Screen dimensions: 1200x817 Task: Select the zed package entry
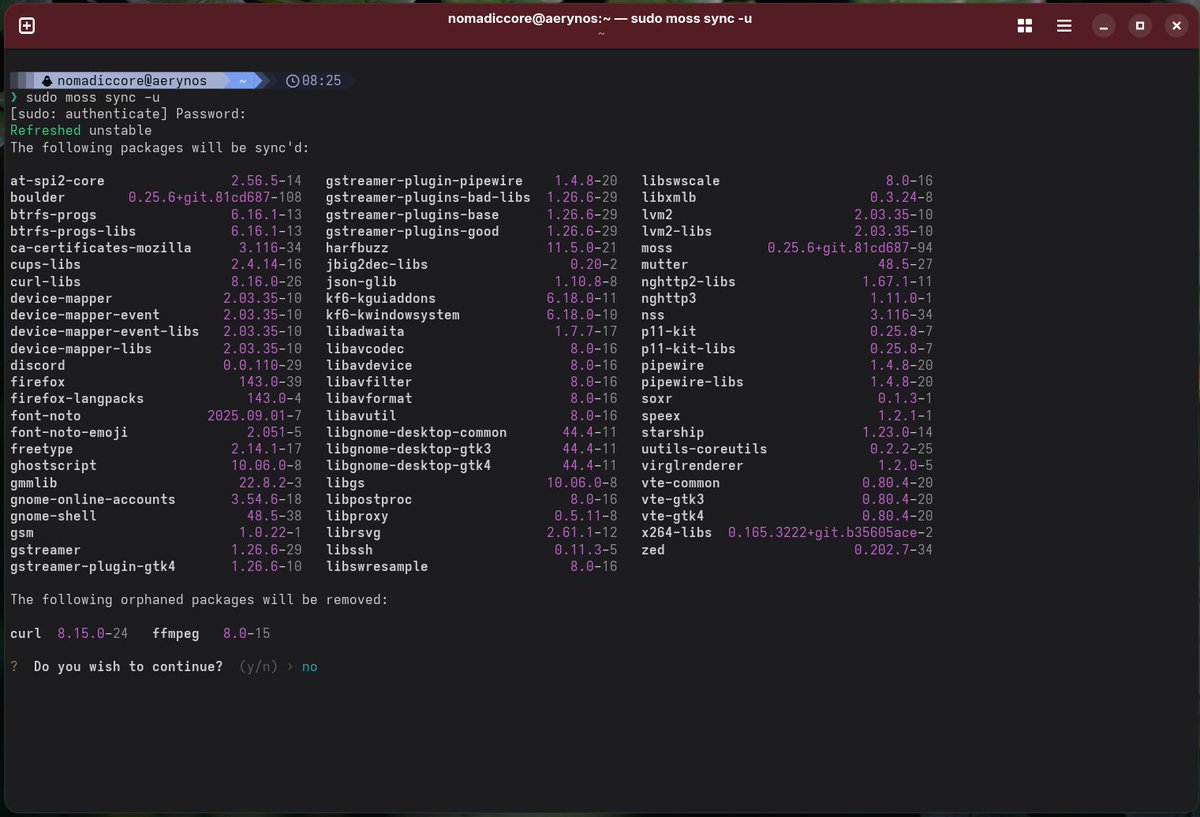click(x=652, y=549)
